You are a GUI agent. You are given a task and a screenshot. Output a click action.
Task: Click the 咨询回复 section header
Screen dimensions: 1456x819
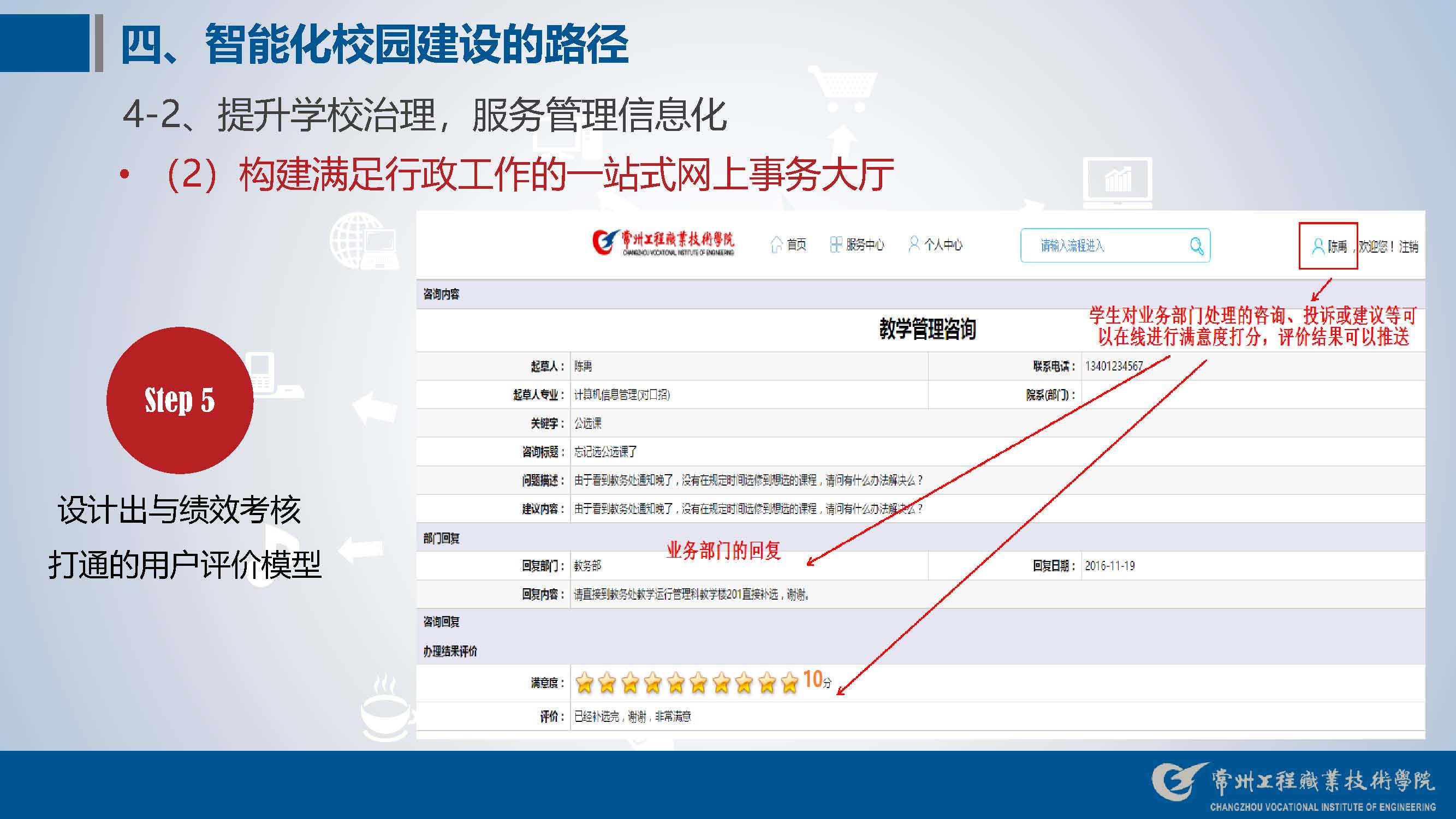442,622
